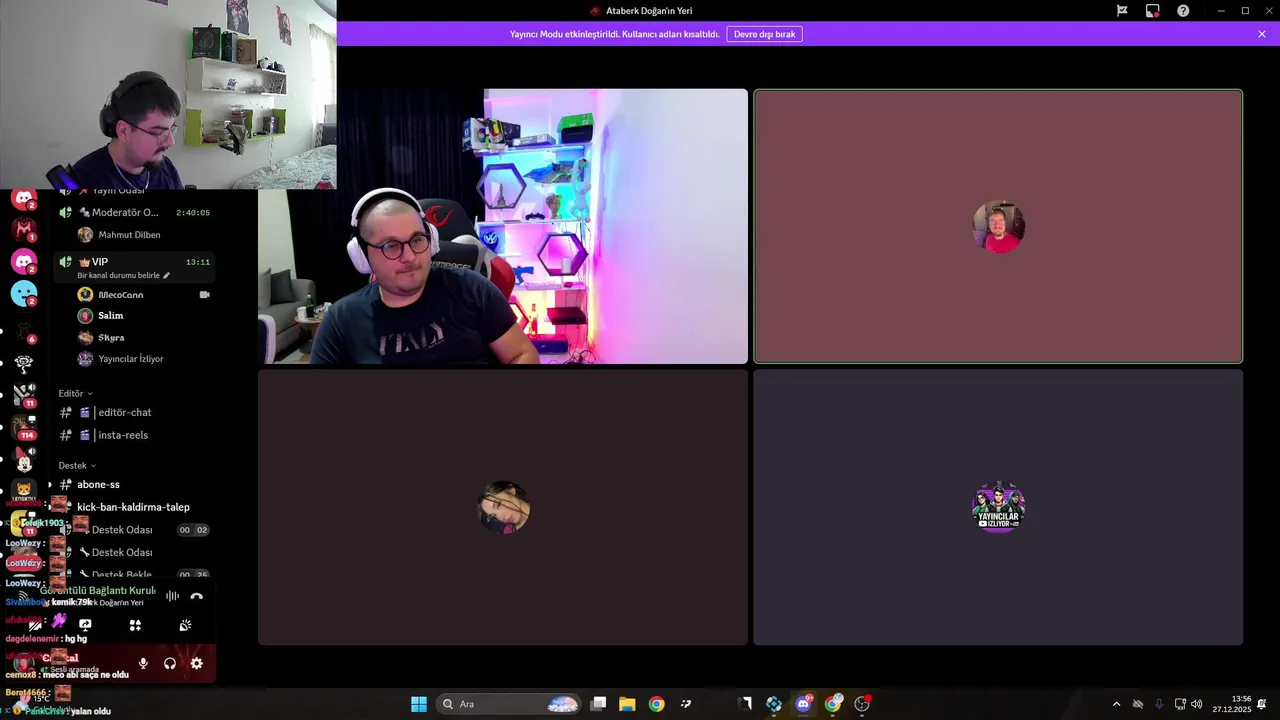Mute the microphone in user panel
Viewport: 1280px width, 720px height.
click(143, 663)
